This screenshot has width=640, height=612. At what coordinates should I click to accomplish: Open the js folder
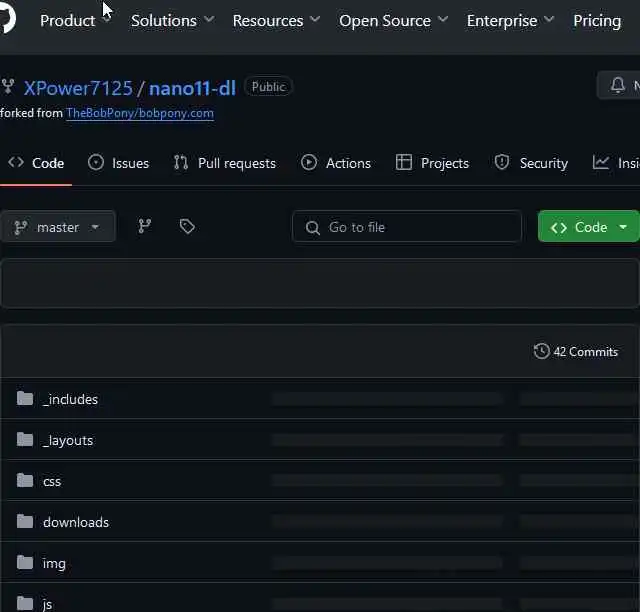click(x=47, y=604)
